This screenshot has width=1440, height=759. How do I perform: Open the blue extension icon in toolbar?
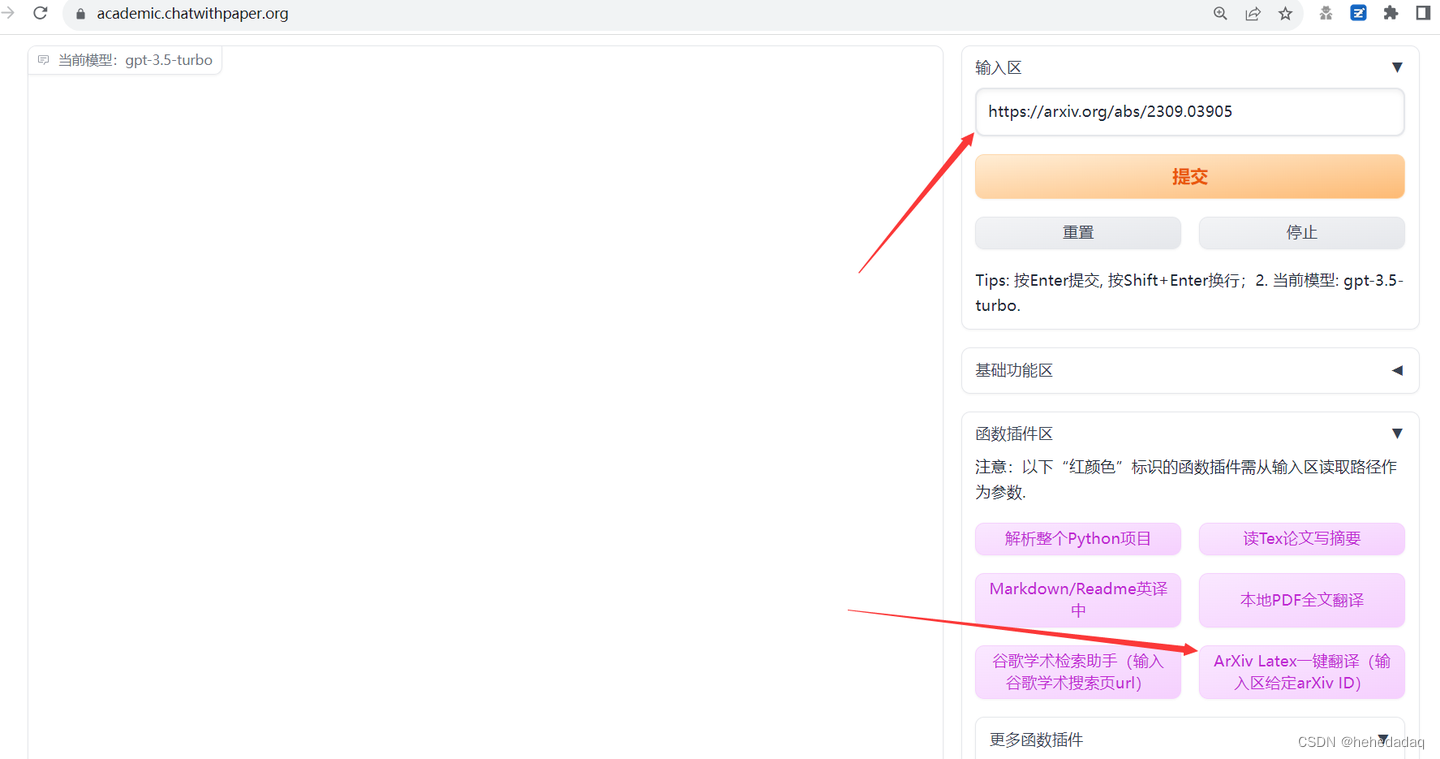coord(1358,14)
